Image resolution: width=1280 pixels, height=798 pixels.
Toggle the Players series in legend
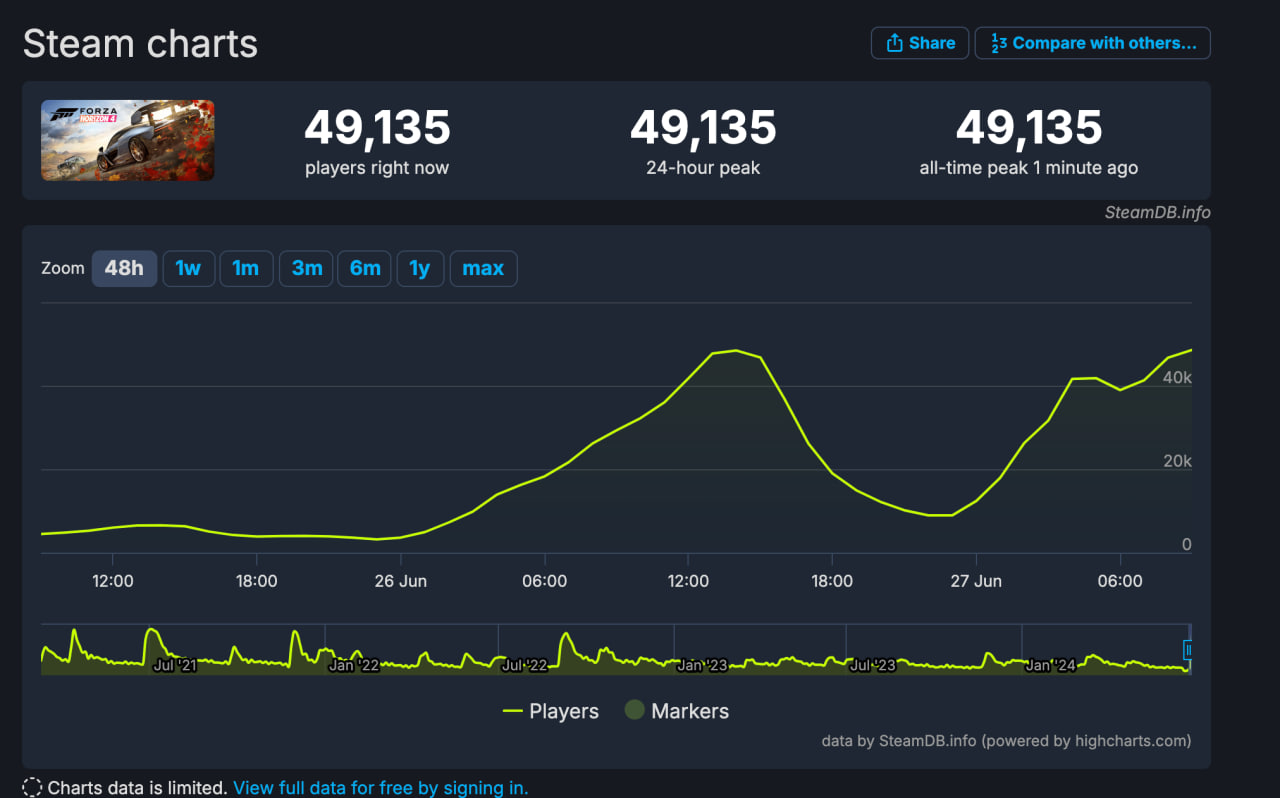coord(551,711)
